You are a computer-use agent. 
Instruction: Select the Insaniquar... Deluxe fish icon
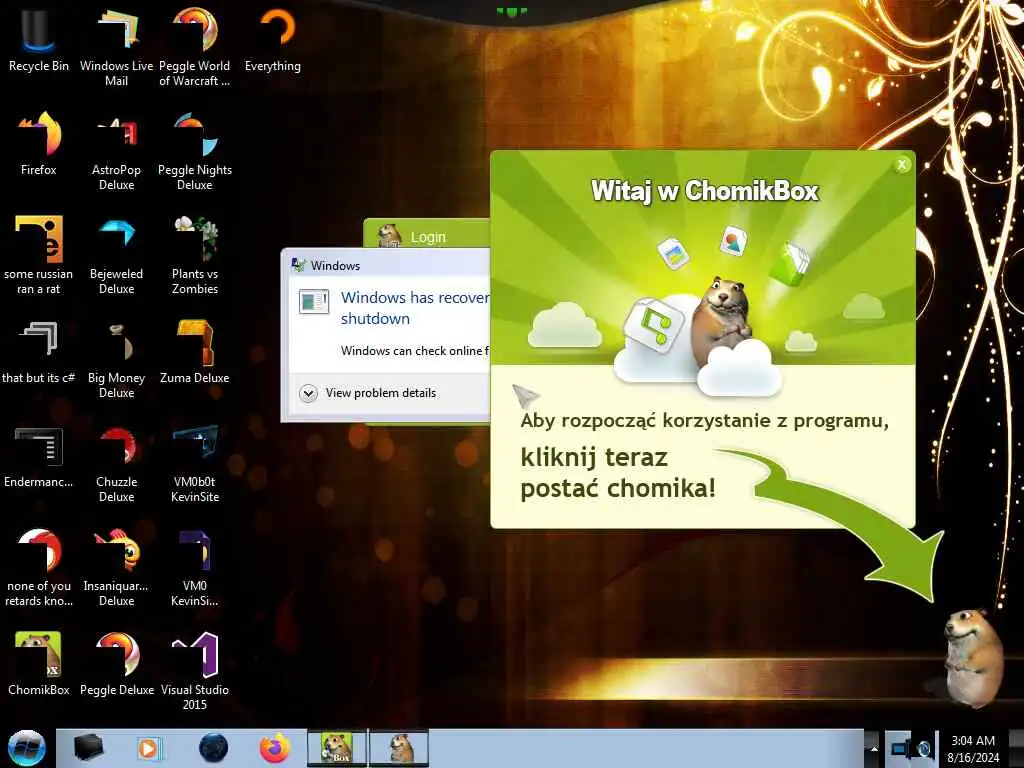(x=116, y=567)
